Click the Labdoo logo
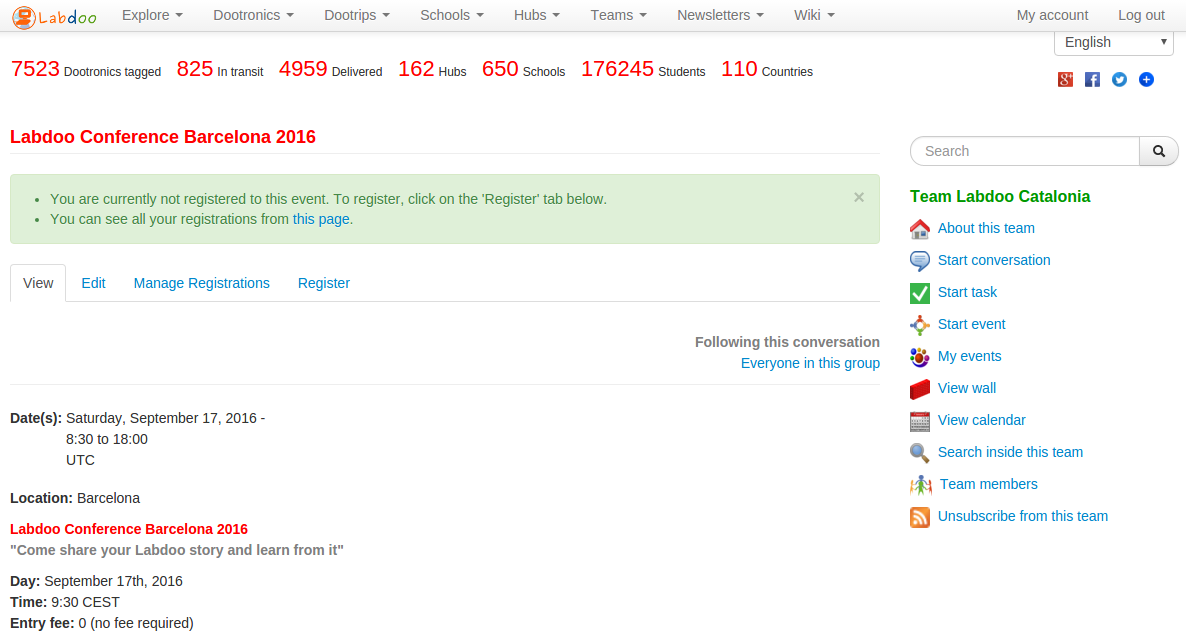The width and height of the screenshot is (1186, 635). (54, 16)
